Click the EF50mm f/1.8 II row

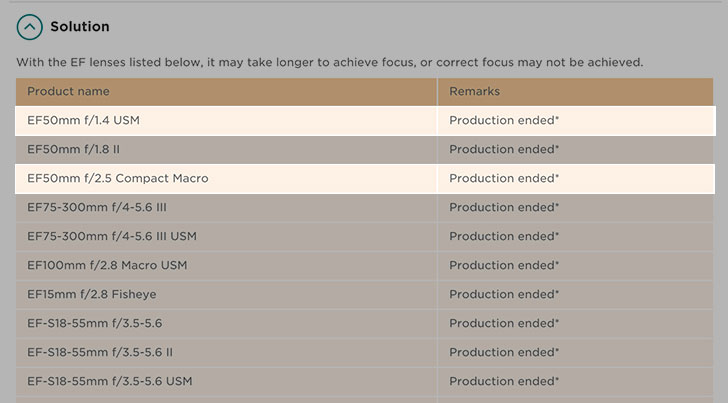(x=364, y=150)
